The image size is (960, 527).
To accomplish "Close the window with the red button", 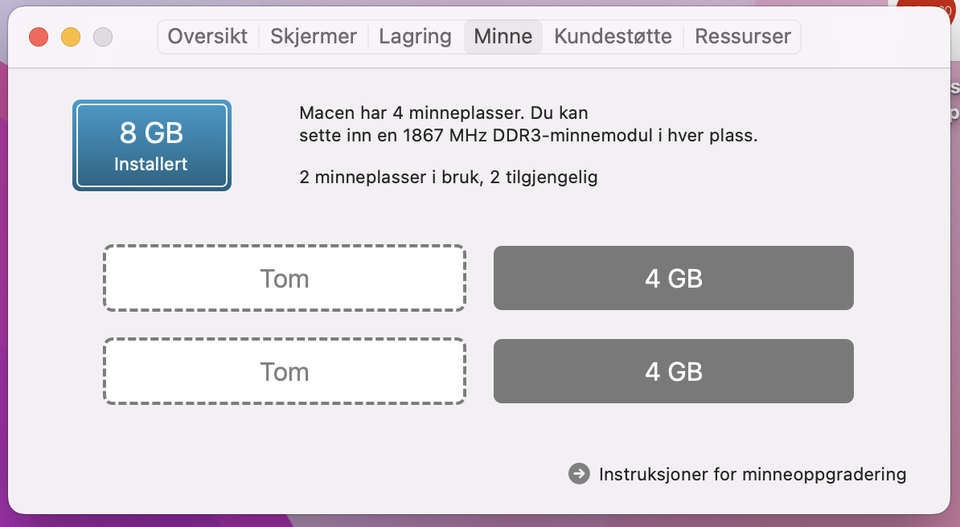I will click(39, 37).
